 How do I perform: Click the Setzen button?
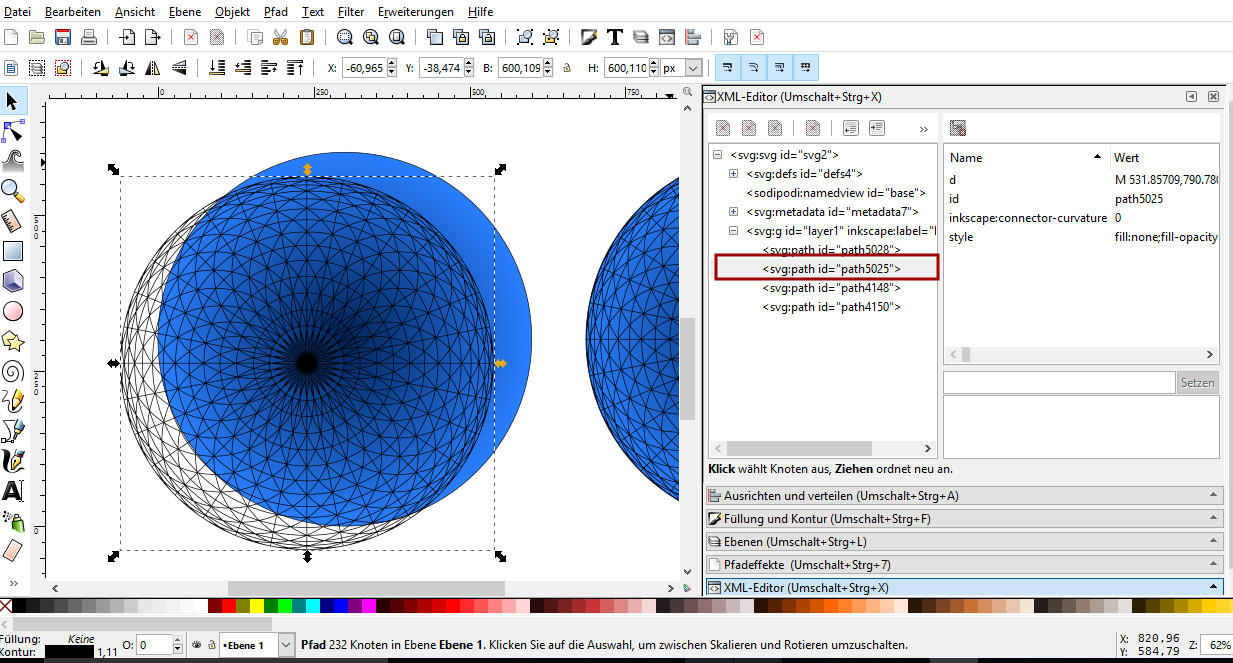pos(1197,383)
